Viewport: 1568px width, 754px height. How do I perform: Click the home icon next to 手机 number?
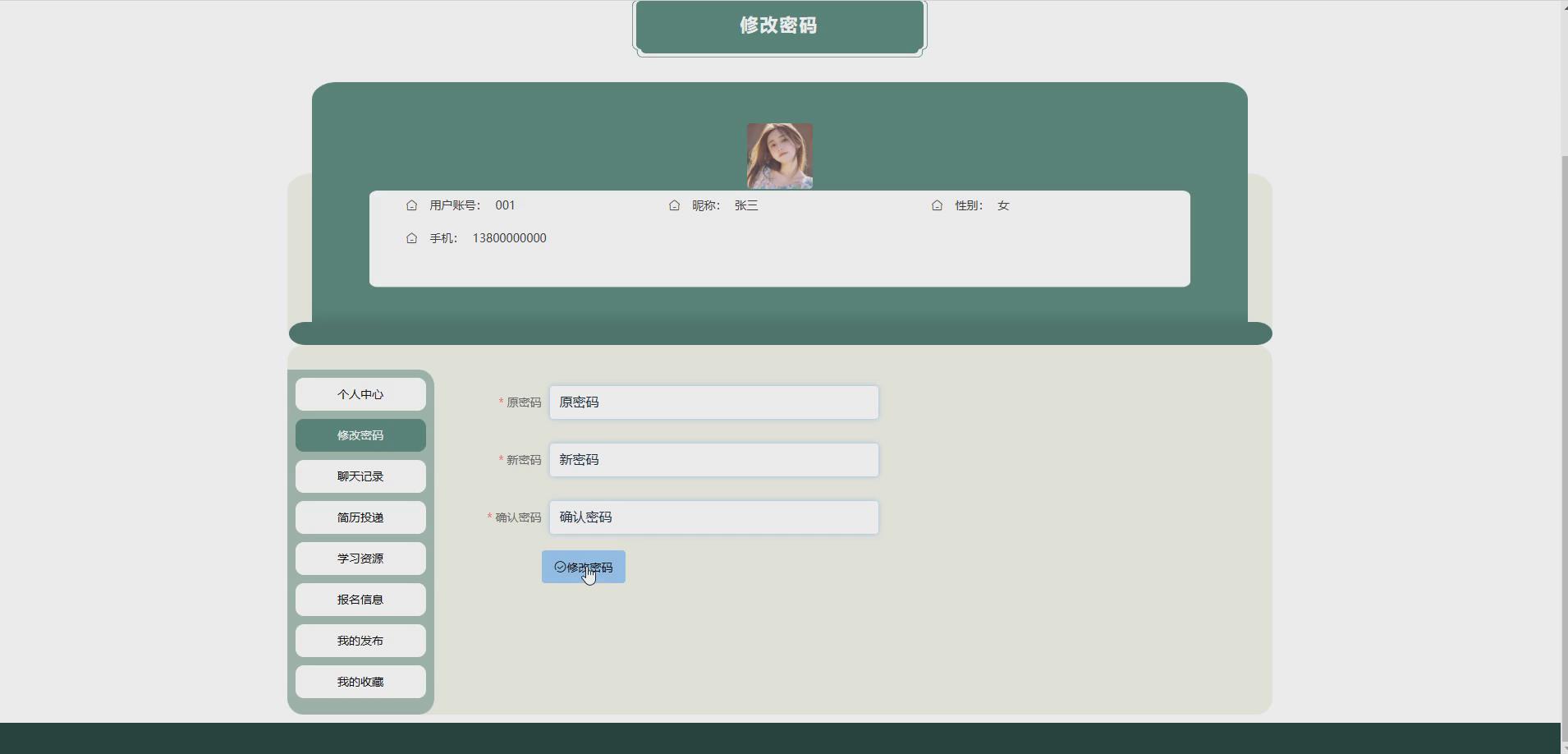click(x=413, y=238)
